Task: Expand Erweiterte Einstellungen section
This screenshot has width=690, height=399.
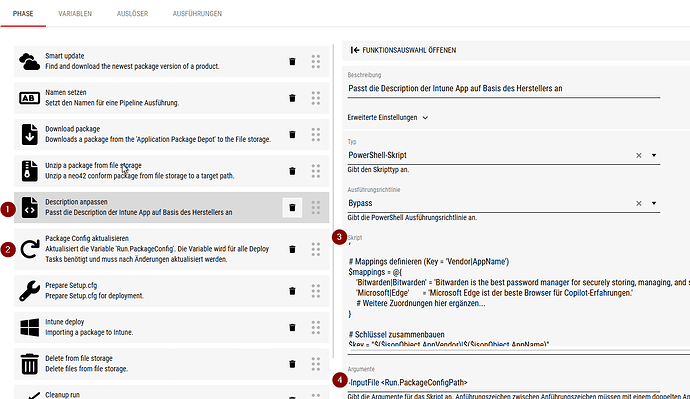Action: [x=388, y=117]
